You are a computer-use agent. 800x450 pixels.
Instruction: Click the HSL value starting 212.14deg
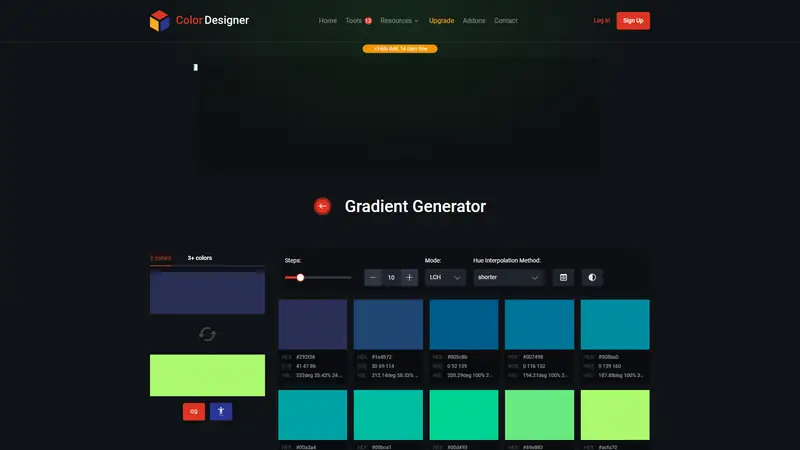[395, 376]
